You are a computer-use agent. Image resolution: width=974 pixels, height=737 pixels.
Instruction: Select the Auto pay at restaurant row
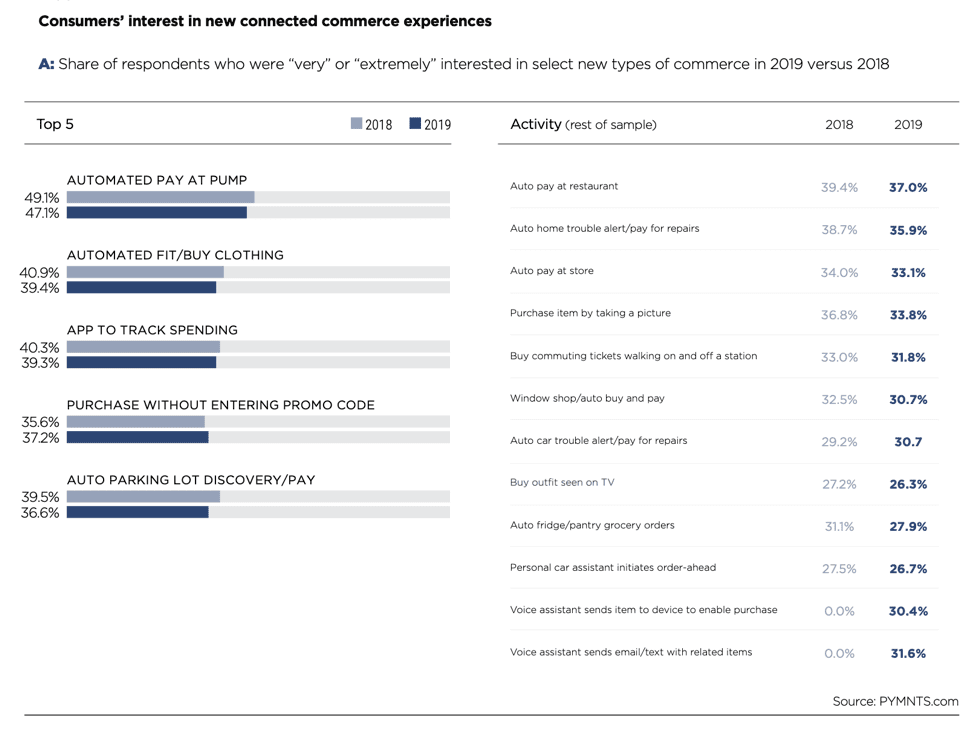tap(564, 186)
